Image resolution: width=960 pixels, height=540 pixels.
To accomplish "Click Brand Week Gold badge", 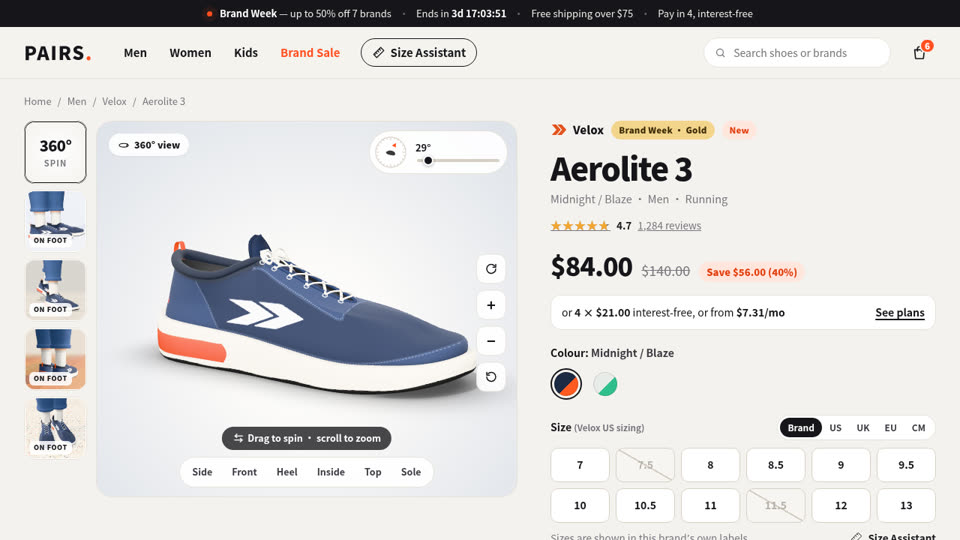I will click(662, 130).
